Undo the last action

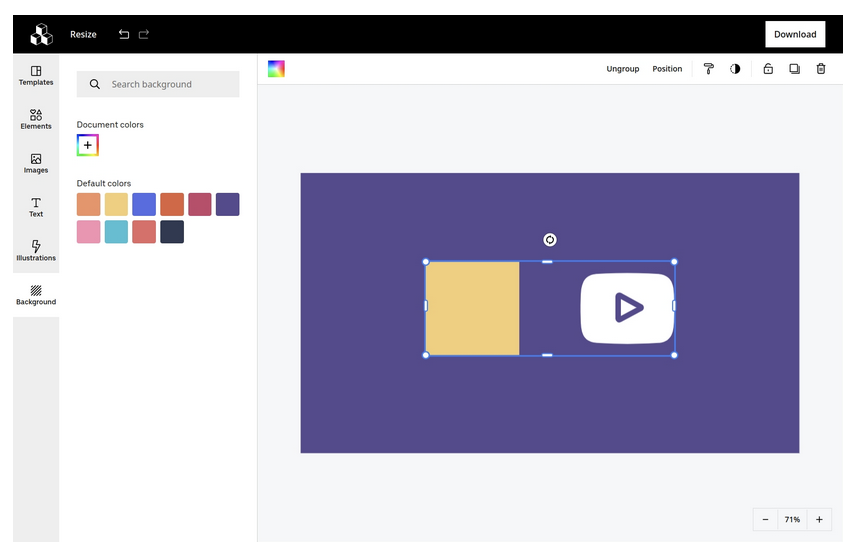pos(124,34)
